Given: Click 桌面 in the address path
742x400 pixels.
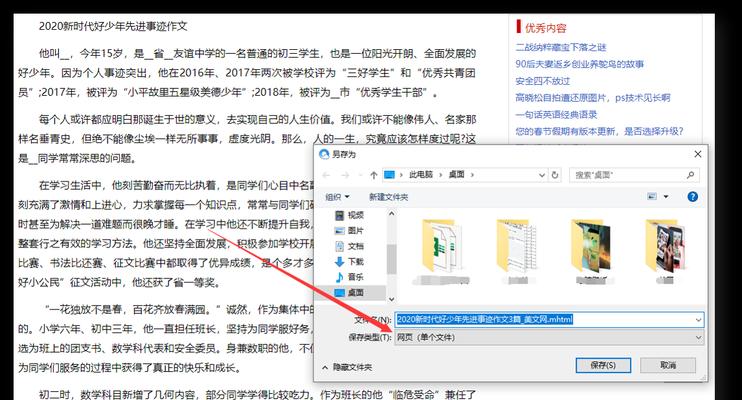Looking at the screenshot, I should coord(456,175).
